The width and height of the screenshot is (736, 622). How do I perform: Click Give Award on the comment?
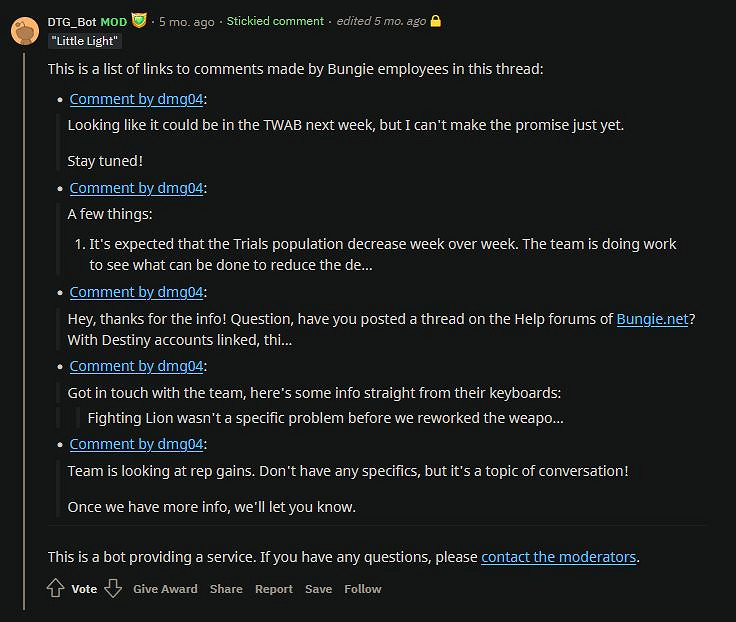tap(165, 589)
